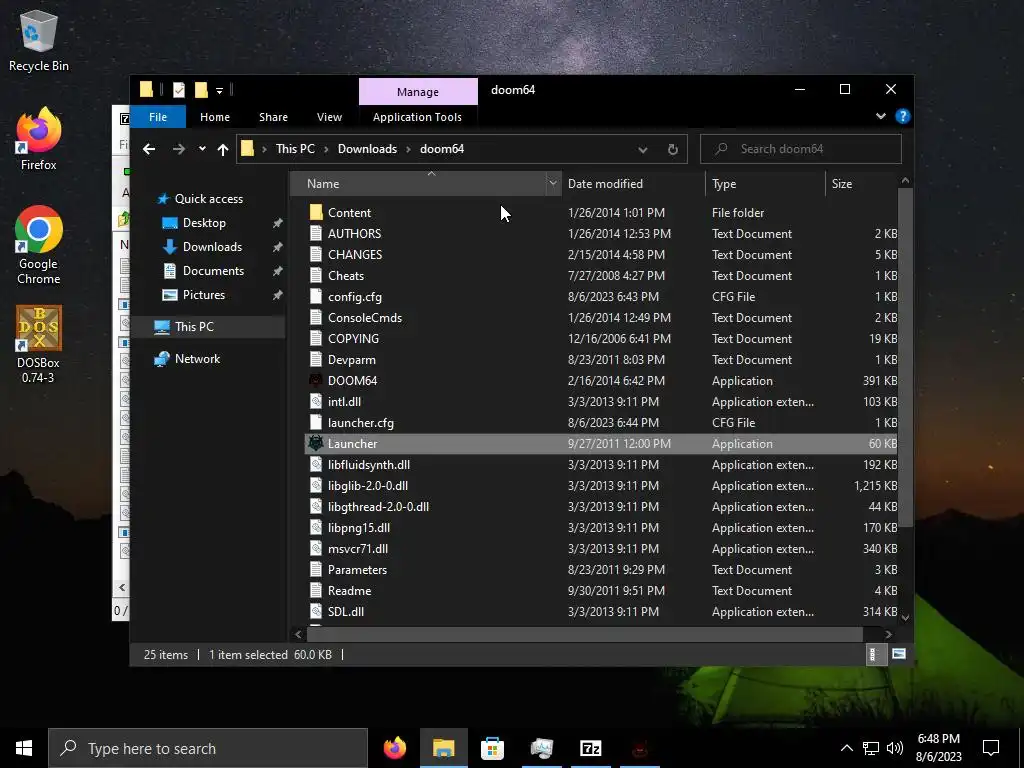The image size is (1024, 768).
Task: Click Downloads in the address path
Action: pos(367,149)
